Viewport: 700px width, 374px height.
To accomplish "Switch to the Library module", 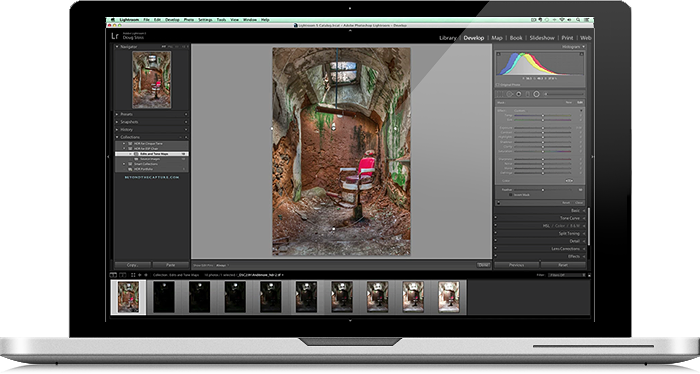I will 448,38.
